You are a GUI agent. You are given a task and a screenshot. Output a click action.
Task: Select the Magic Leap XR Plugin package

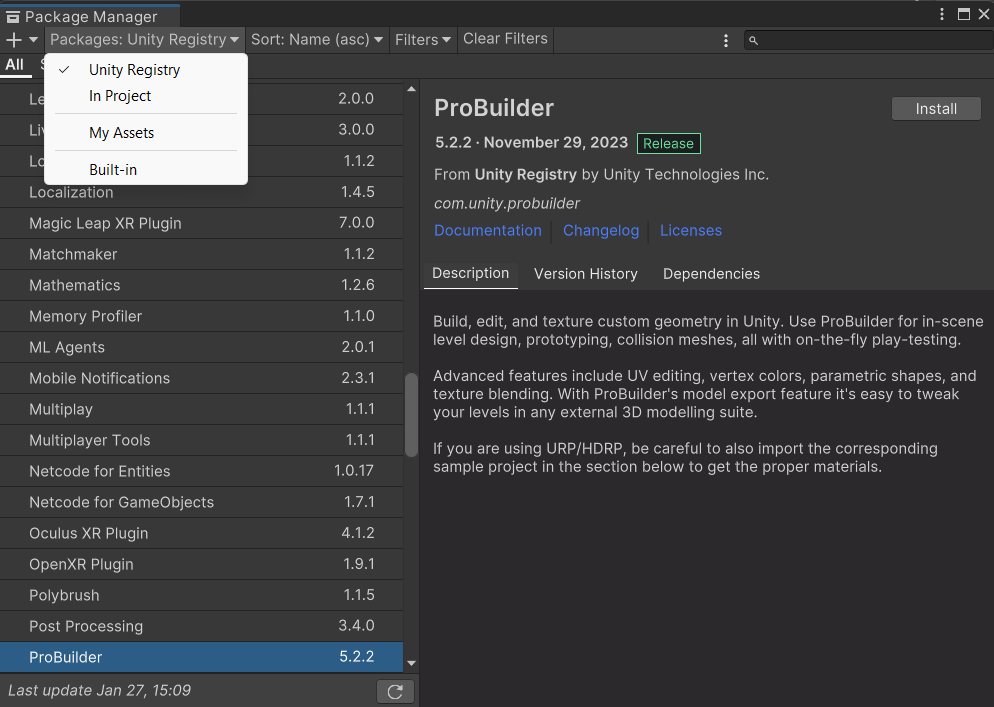pos(202,223)
